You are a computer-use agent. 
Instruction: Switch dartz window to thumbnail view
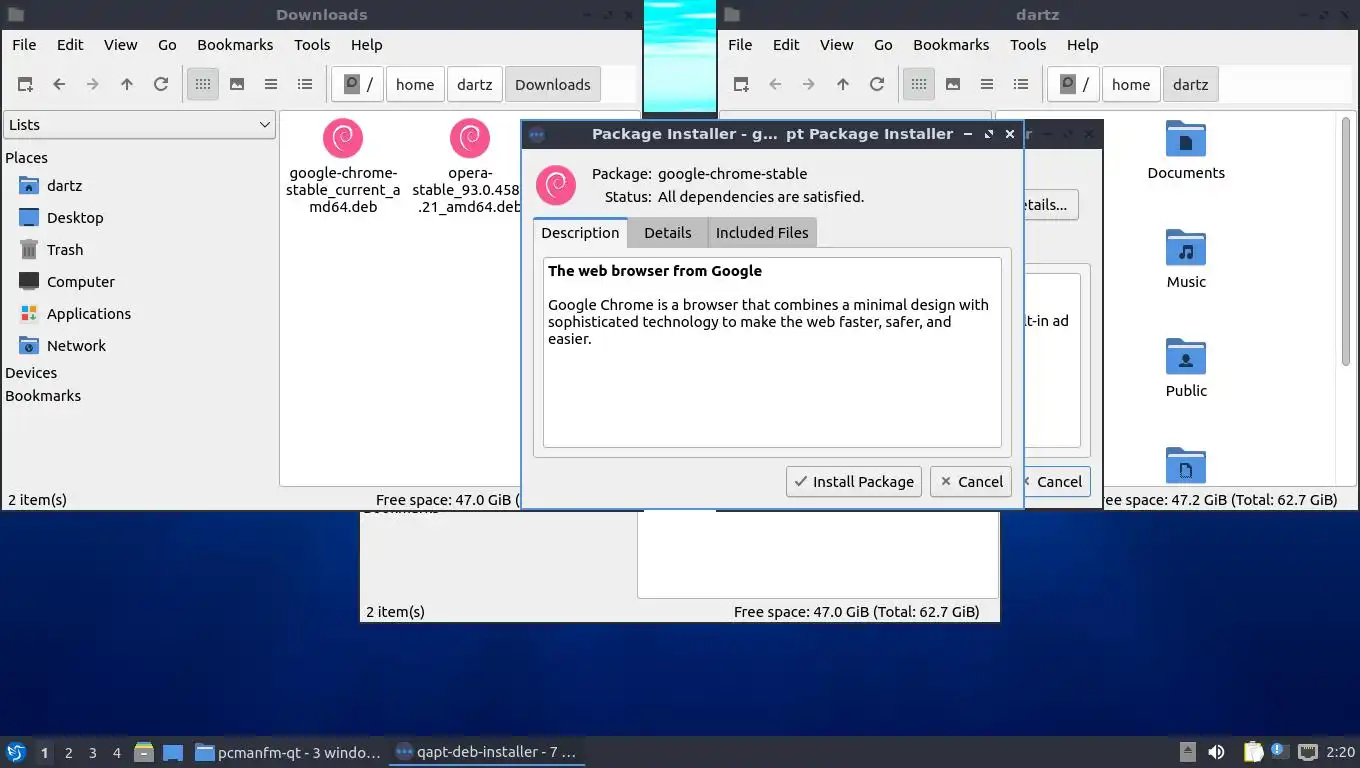tap(953, 85)
